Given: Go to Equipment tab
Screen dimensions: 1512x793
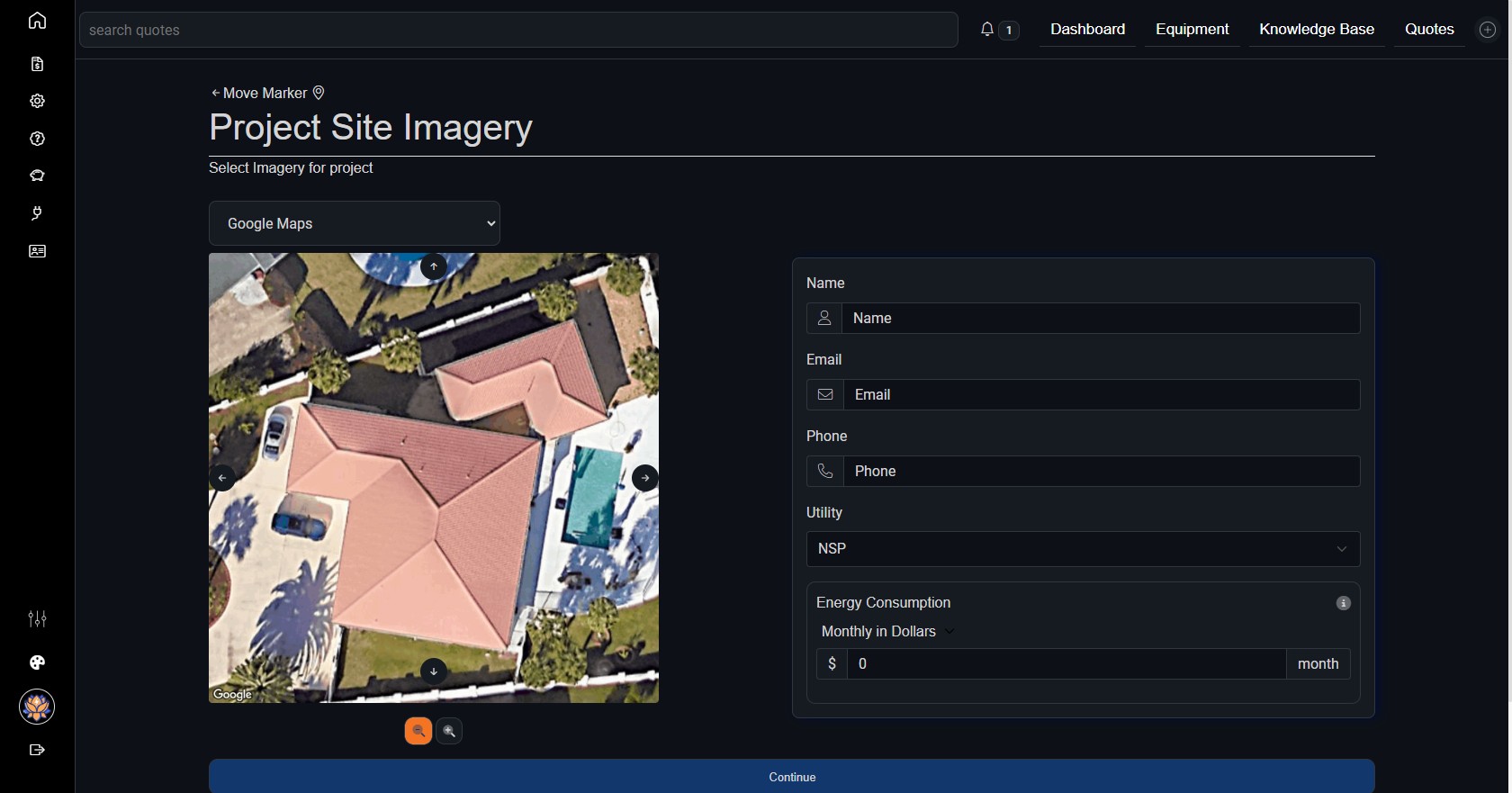Looking at the screenshot, I should [x=1192, y=30].
